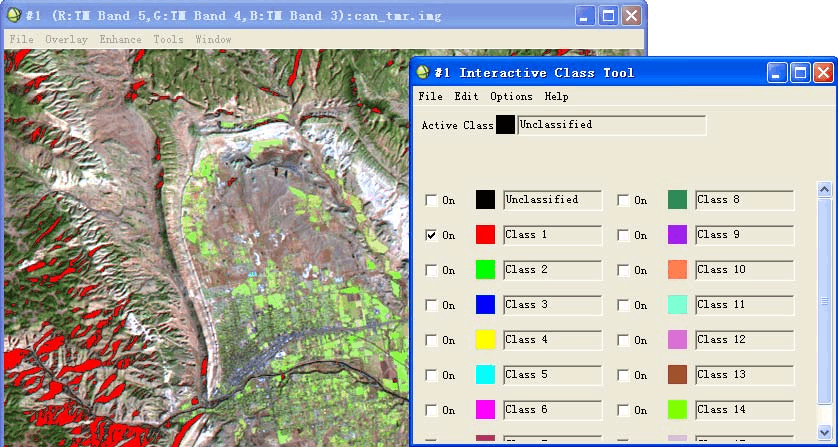838x447 pixels.
Task: Open Tools menu in image display window
Action: click(x=168, y=40)
